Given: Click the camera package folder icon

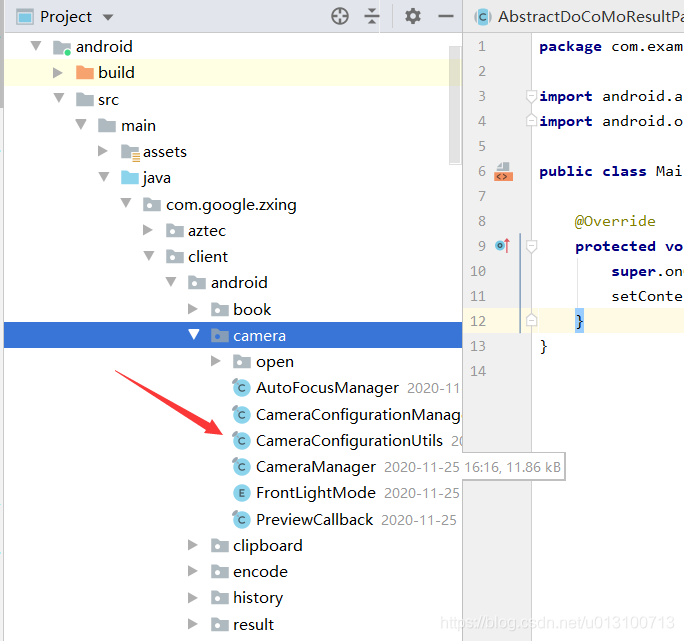Looking at the screenshot, I should (x=220, y=336).
